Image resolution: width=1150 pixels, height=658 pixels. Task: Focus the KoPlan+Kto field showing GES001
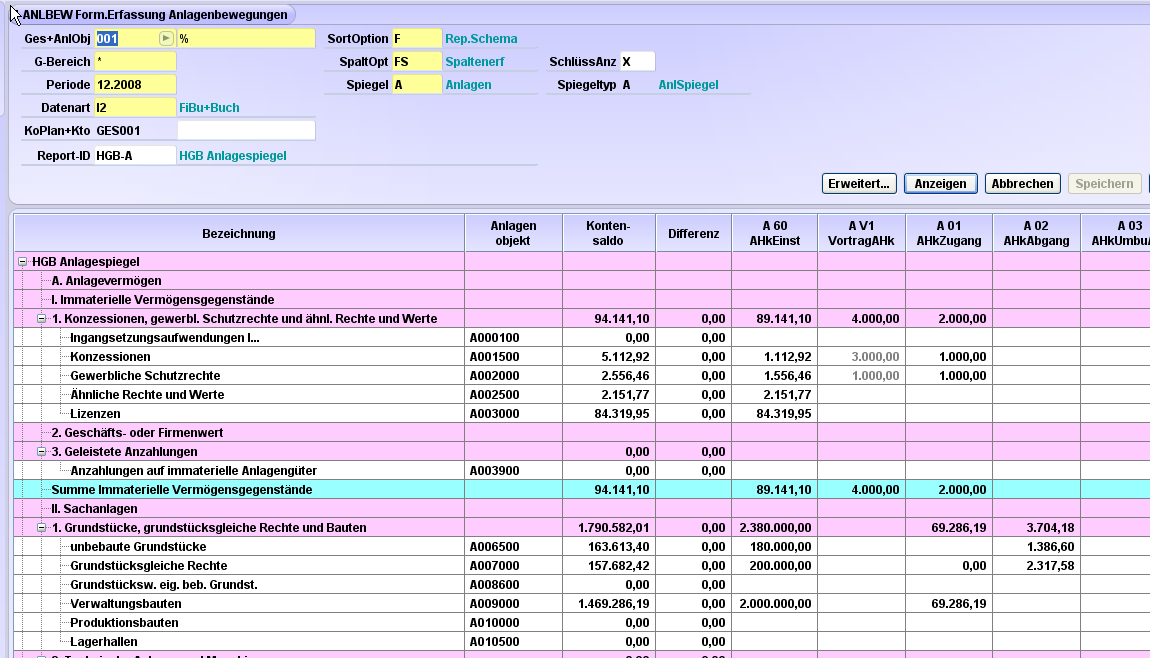[x=135, y=131]
